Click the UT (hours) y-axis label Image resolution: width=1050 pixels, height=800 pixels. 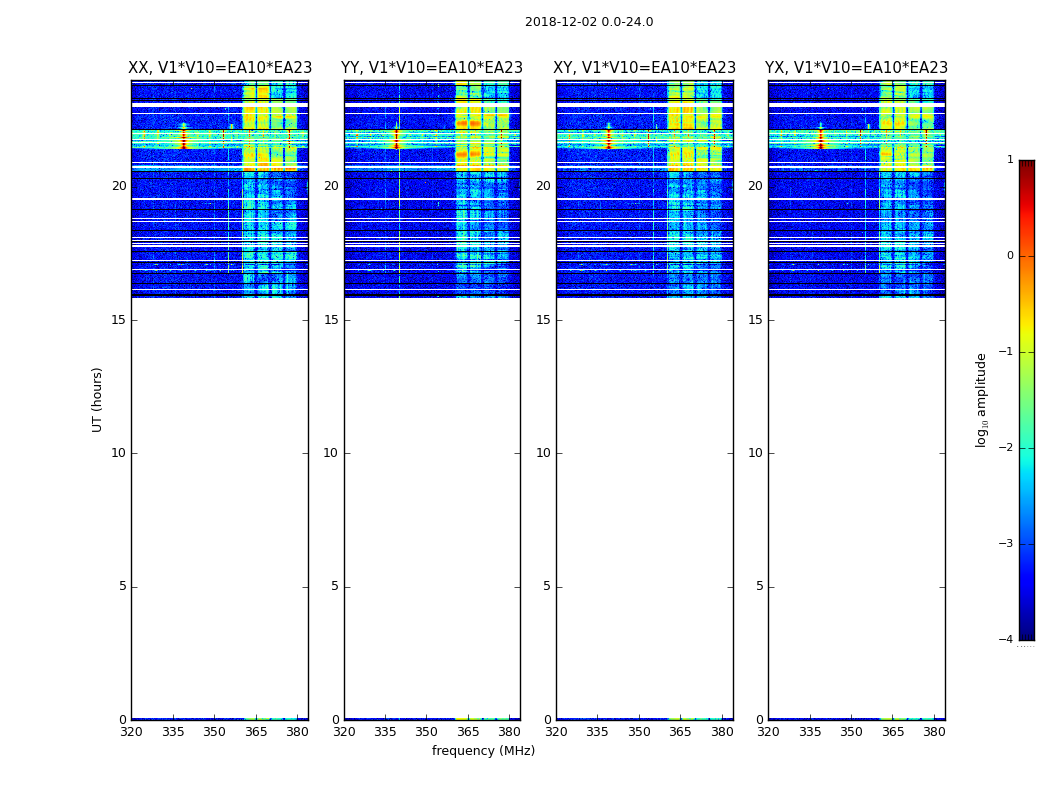pos(97,399)
